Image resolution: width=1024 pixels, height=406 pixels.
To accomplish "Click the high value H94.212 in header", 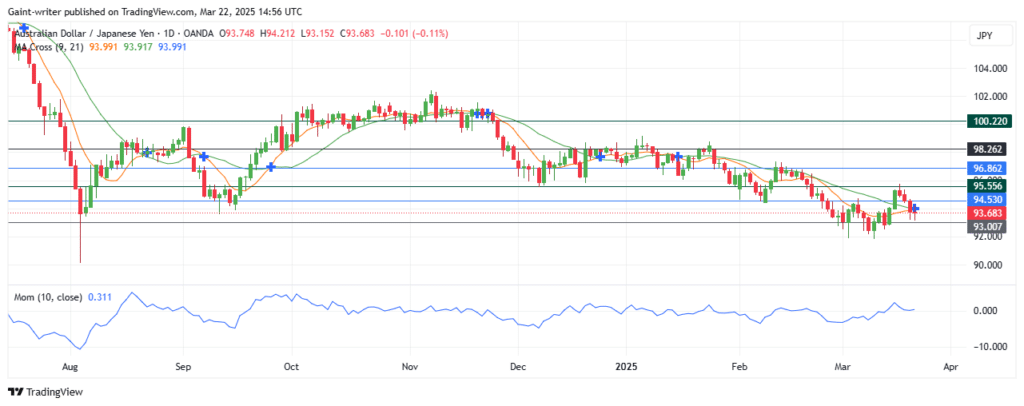I will (x=276, y=33).
